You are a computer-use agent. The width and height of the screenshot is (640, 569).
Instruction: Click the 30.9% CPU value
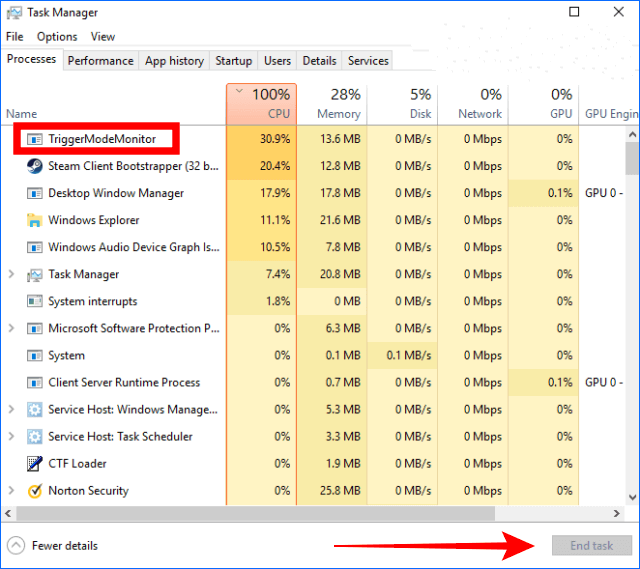275,139
